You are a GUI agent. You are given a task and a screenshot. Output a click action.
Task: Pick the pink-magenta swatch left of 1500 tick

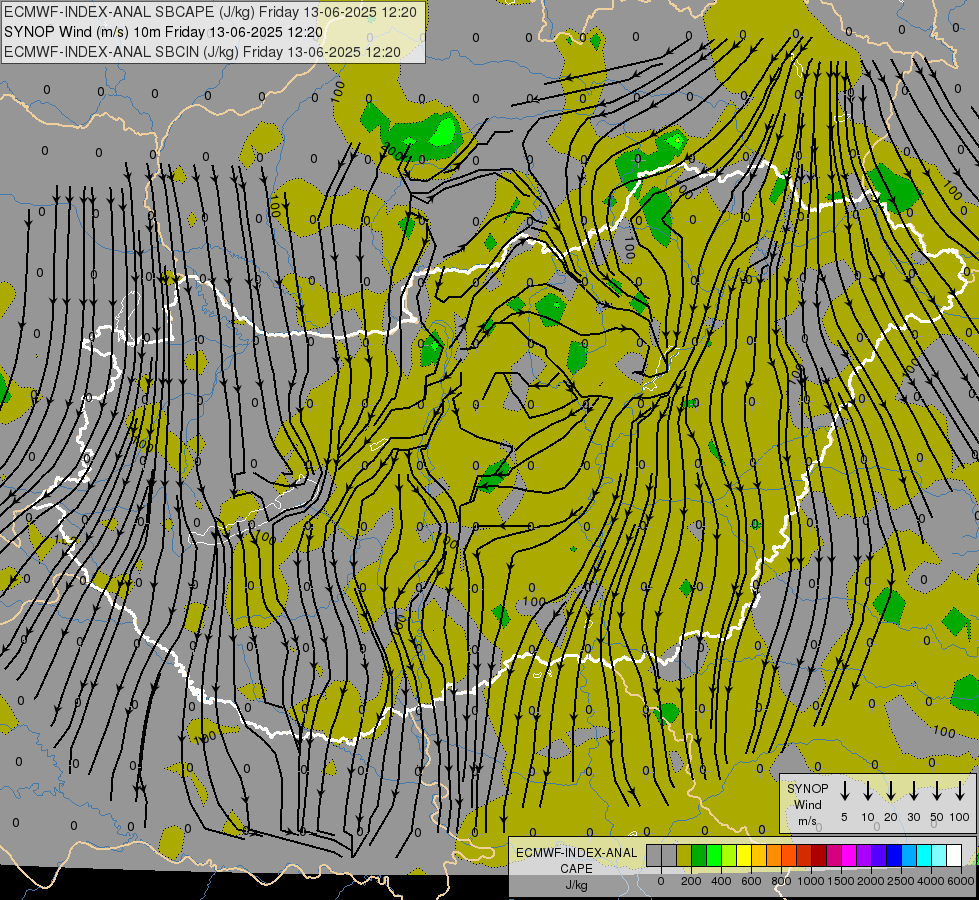(x=834, y=855)
